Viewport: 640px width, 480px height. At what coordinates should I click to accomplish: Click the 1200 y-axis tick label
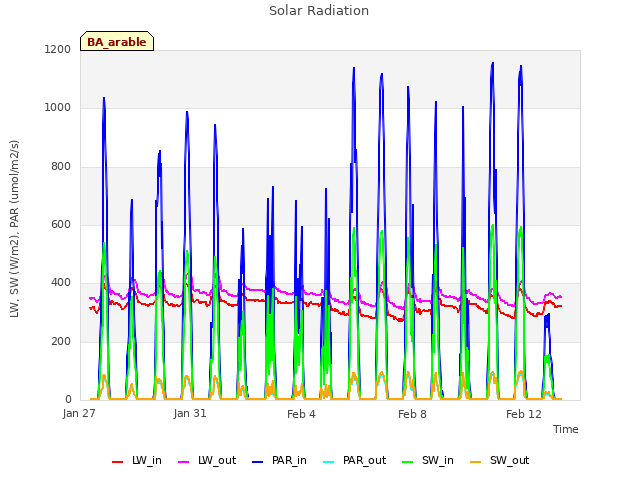58,49
